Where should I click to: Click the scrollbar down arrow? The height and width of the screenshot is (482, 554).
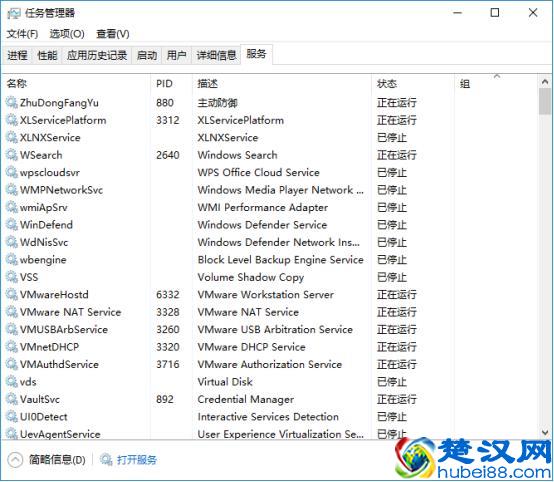pyautogui.click(x=544, y=432)
